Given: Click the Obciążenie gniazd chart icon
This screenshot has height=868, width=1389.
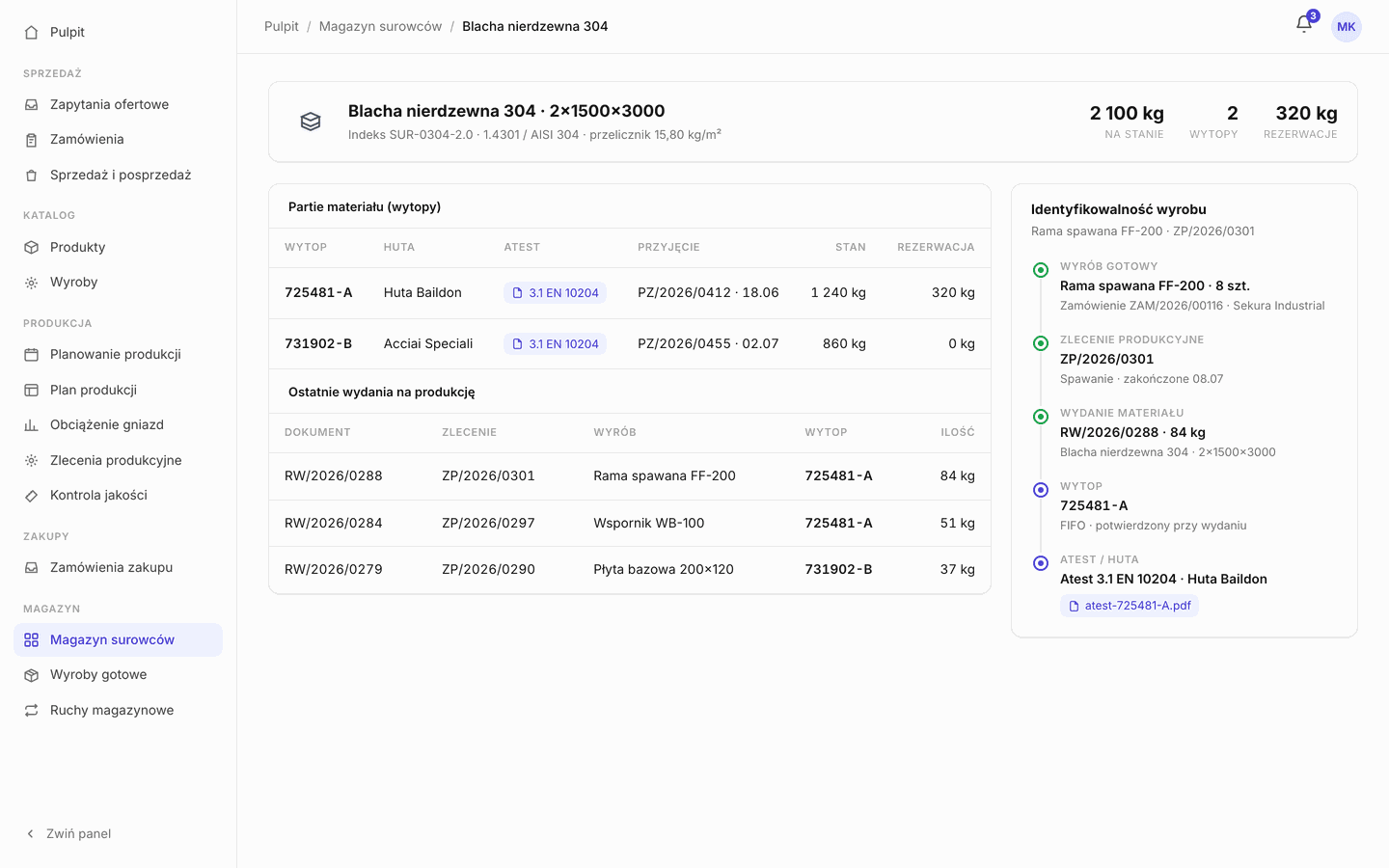Looking at the screenshot, I should click(31, 425).
